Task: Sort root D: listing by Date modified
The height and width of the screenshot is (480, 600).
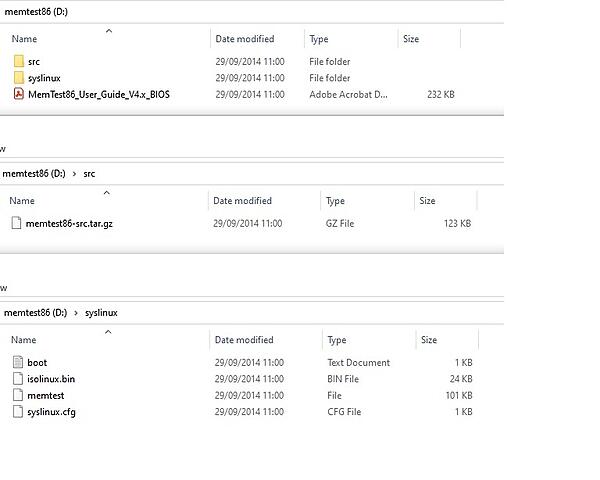Action: tap(245, 39)
